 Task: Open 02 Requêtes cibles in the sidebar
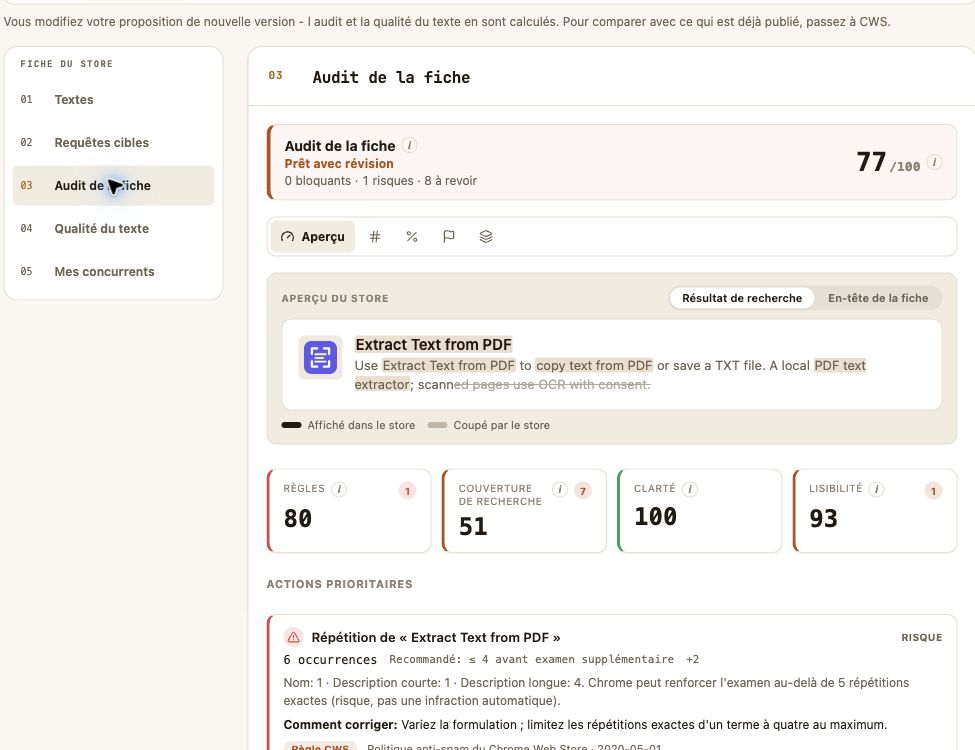(113, 142)
